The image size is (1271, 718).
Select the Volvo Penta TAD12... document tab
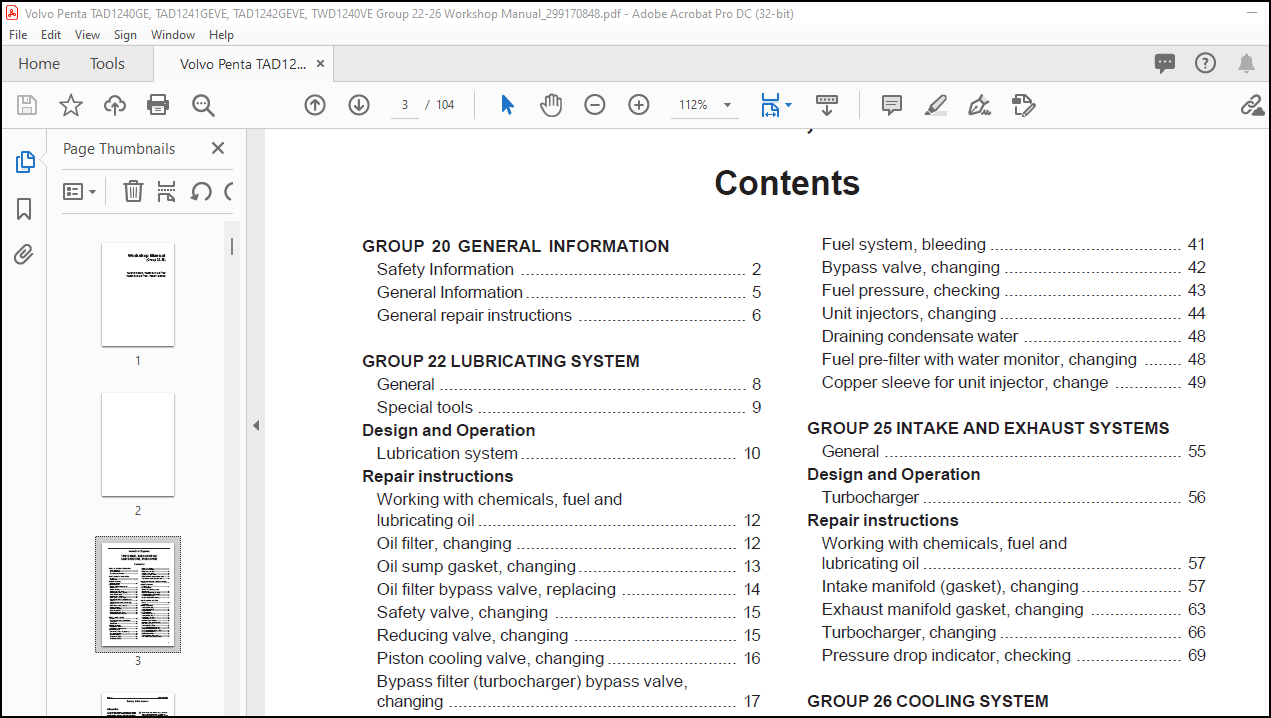pos(243,63)
